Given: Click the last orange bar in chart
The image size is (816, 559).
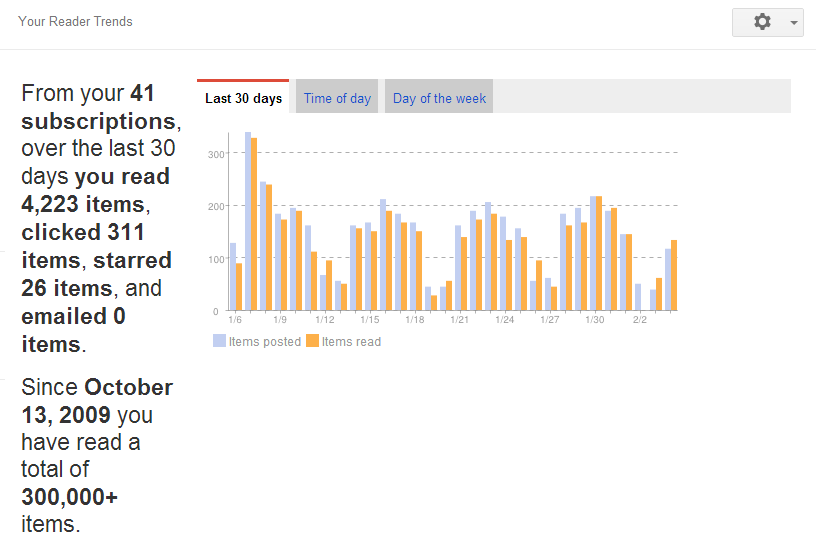Looking at the screenshot, I should point(674,275).
